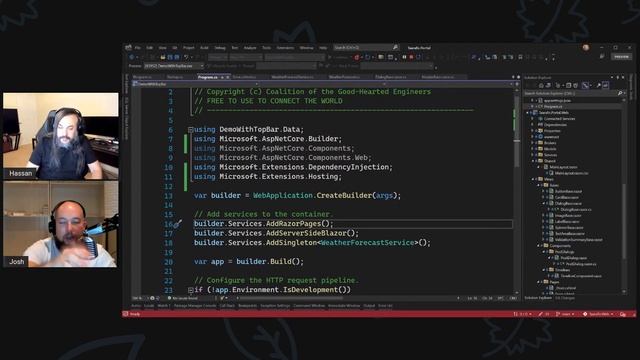The image size is (640, 360).
Task: Collapse the Shared folder
Action: [x=533, y=161]
